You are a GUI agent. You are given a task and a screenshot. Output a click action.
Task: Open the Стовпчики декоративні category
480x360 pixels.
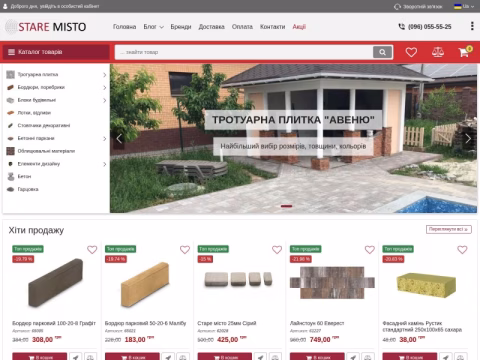44,125
